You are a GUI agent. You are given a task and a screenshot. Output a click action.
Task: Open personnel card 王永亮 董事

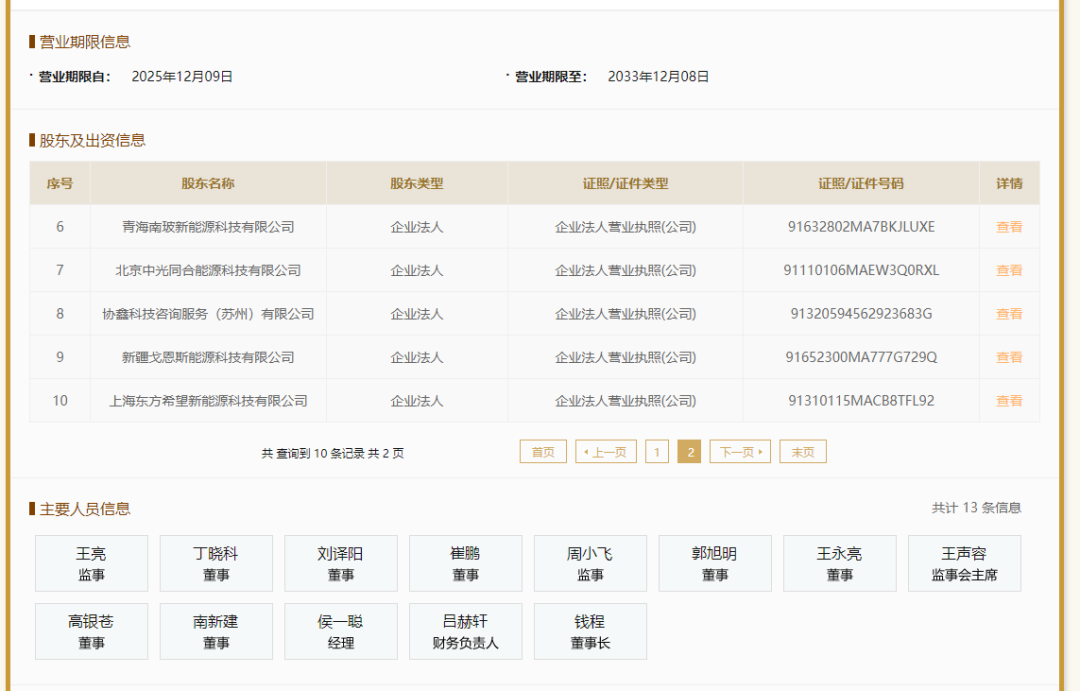click(840, 563)
